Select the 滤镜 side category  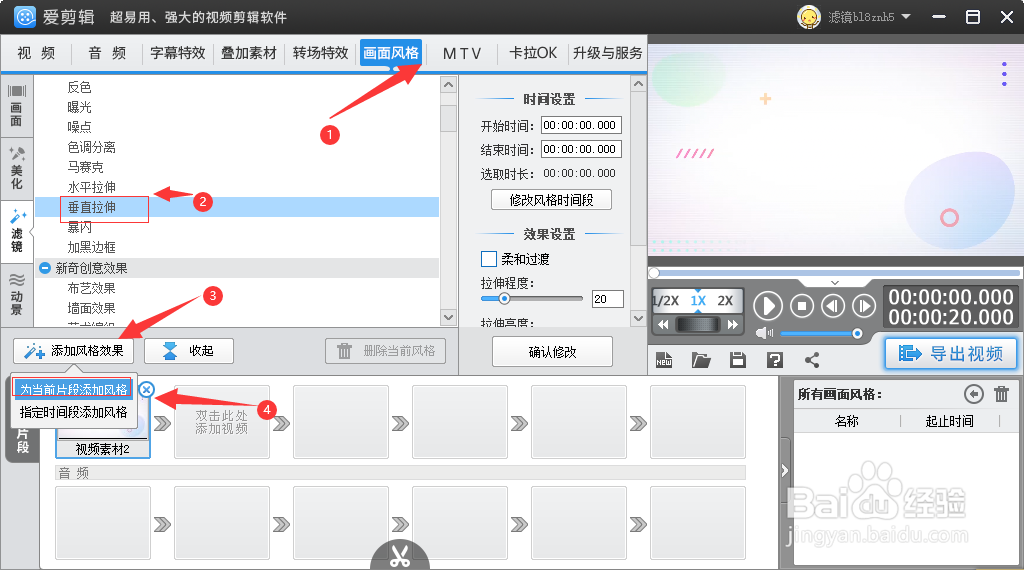coord(17,232)
